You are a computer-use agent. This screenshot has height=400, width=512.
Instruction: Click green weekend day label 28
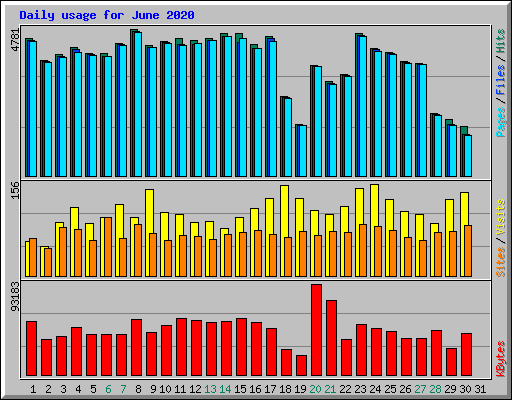coord(435,389)
